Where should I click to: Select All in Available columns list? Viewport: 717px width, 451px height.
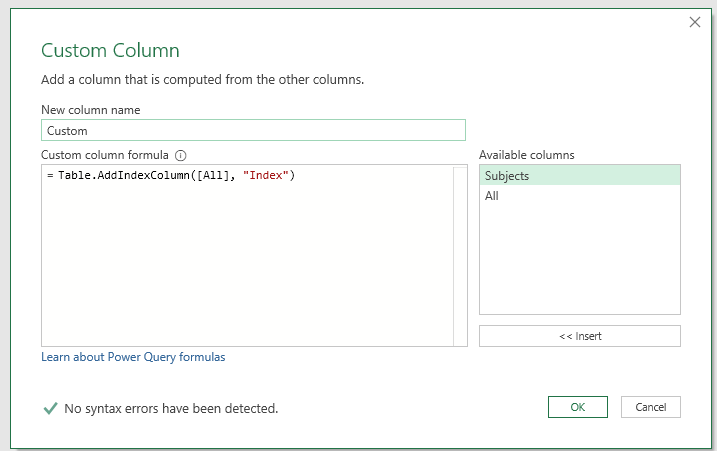[580, 196]
